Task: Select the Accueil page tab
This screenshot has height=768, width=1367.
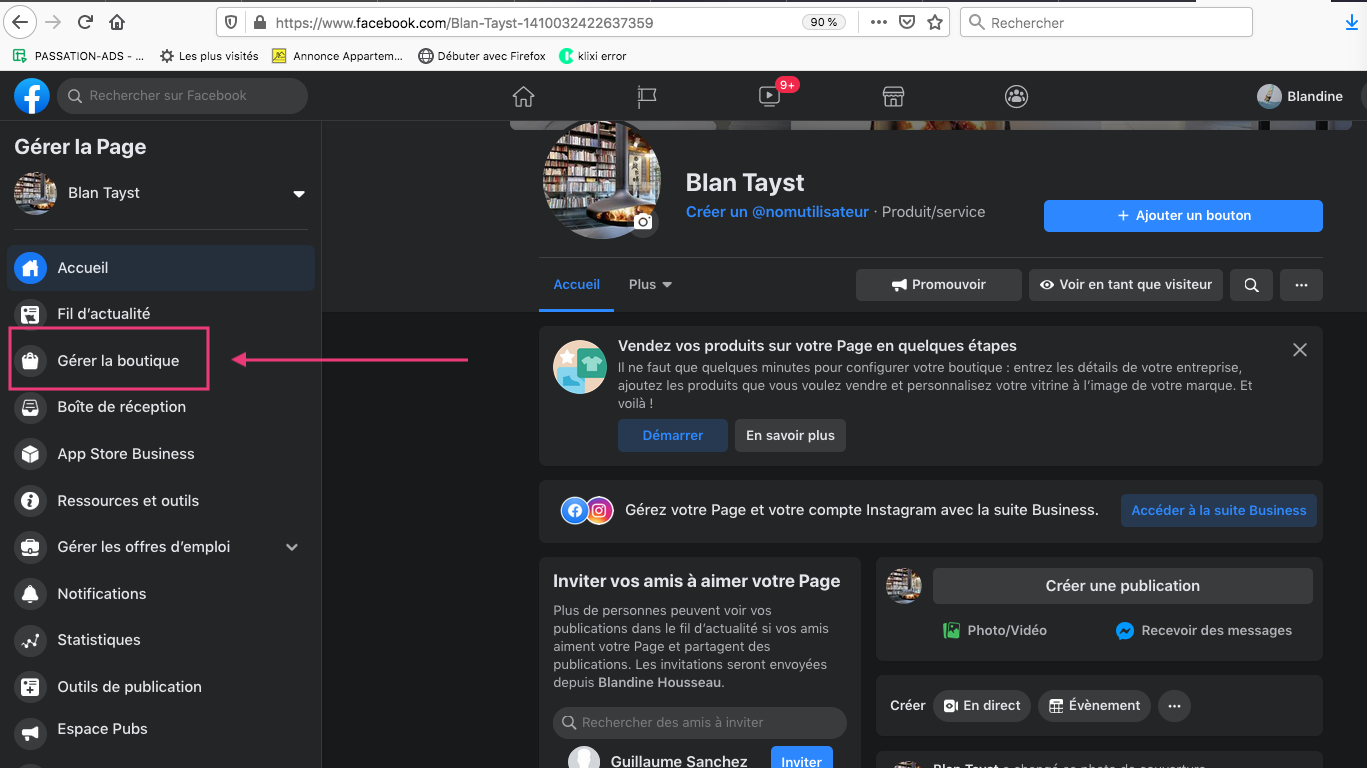Action: tap(577, 285)
